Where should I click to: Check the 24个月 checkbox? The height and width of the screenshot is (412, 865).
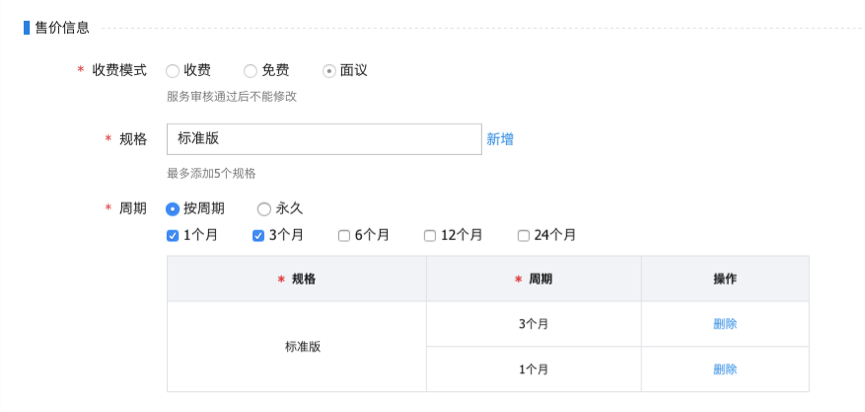523,236
